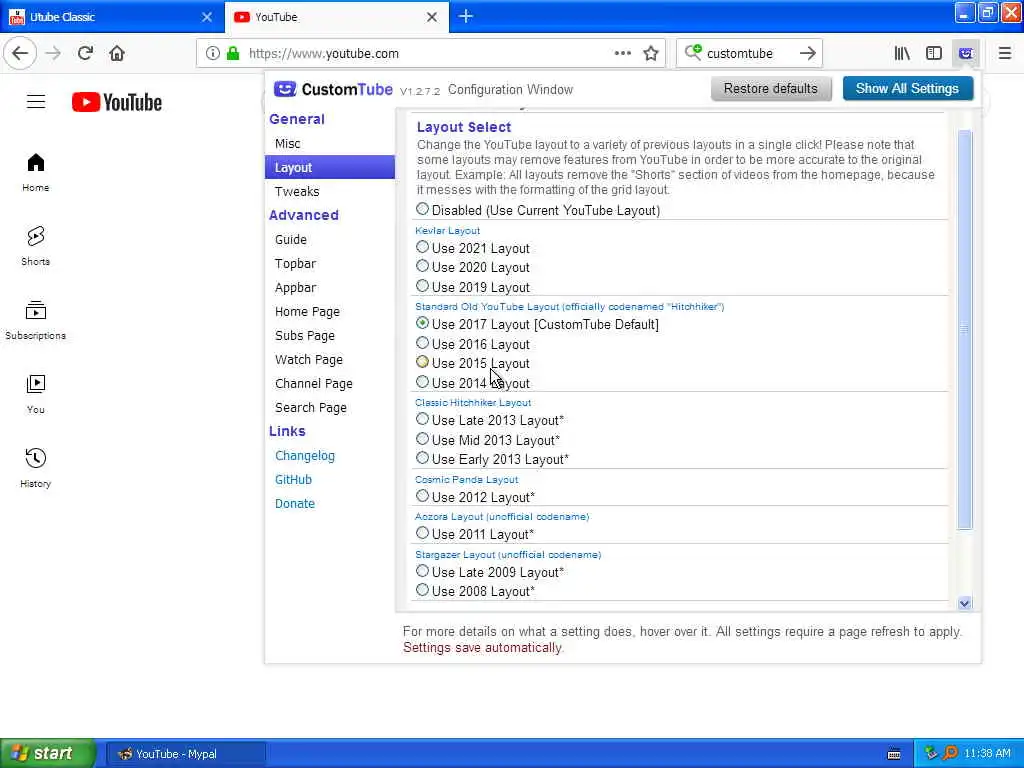Screen dimensions: 1024x768
Task: Select Use Late 2013 Layout option
Action: click(x=423, y=419)
